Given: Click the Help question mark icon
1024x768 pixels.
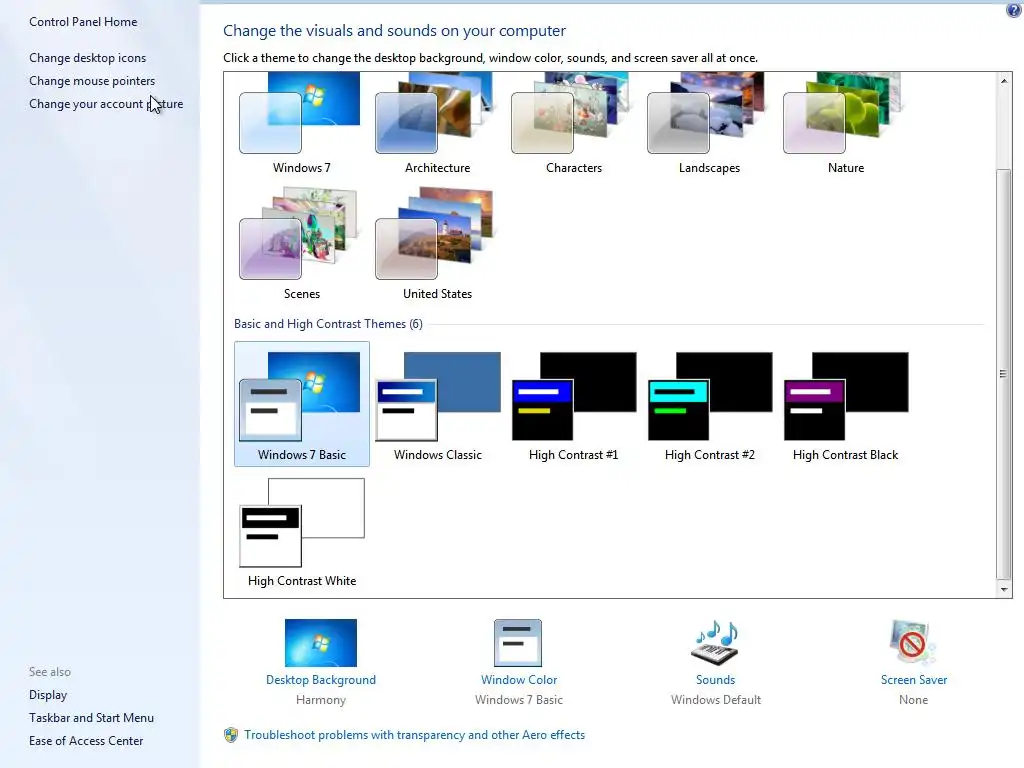Looking at the screenshot, I should tap(1014, 10).
